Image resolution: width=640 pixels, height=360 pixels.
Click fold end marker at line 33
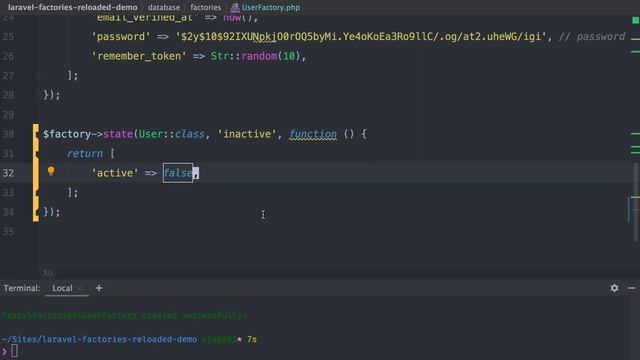(36, 192)
